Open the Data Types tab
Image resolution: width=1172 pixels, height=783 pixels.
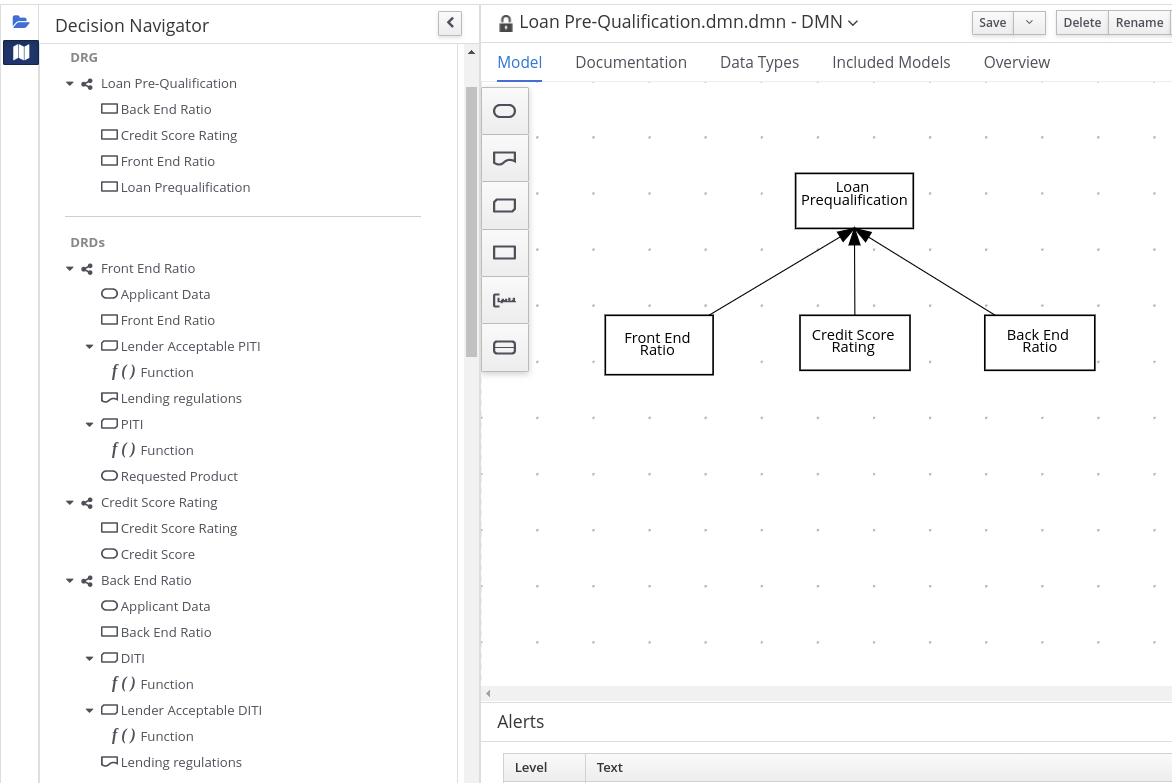759,62
